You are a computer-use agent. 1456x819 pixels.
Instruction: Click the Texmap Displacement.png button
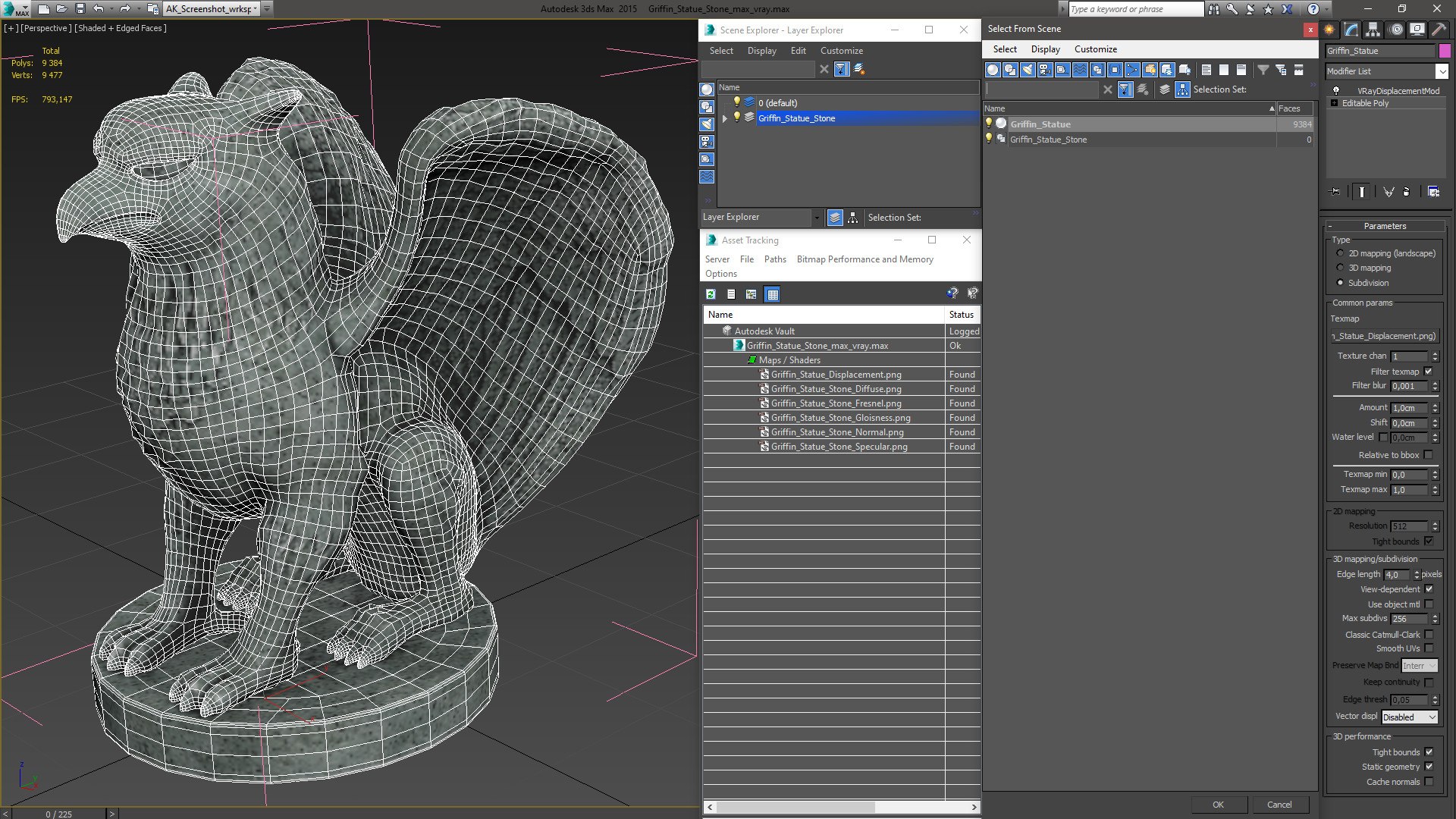pos(1385,336)
